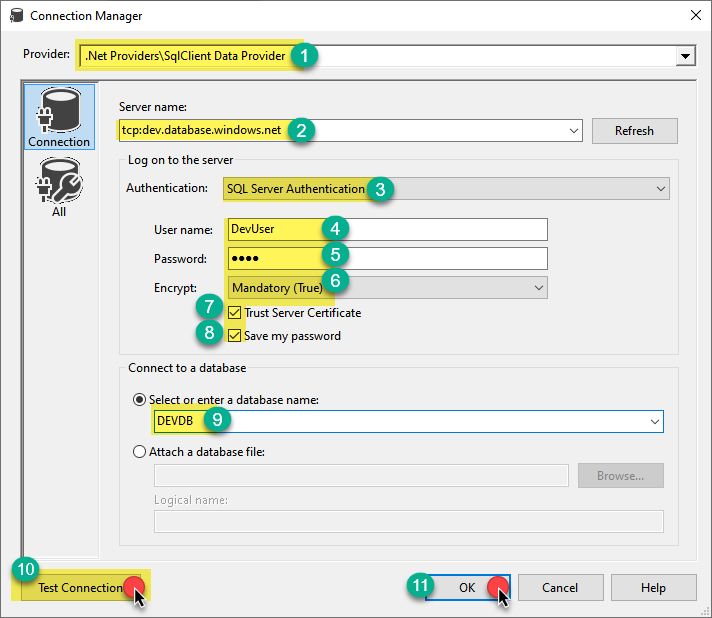Open the Provider dropdown arrow

point(685,56)
